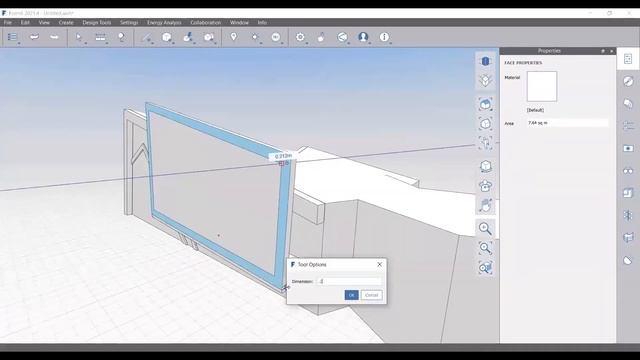Close the Tool Options dialog with X
Viewport: 640px width, 360px height.
[380, 264]
